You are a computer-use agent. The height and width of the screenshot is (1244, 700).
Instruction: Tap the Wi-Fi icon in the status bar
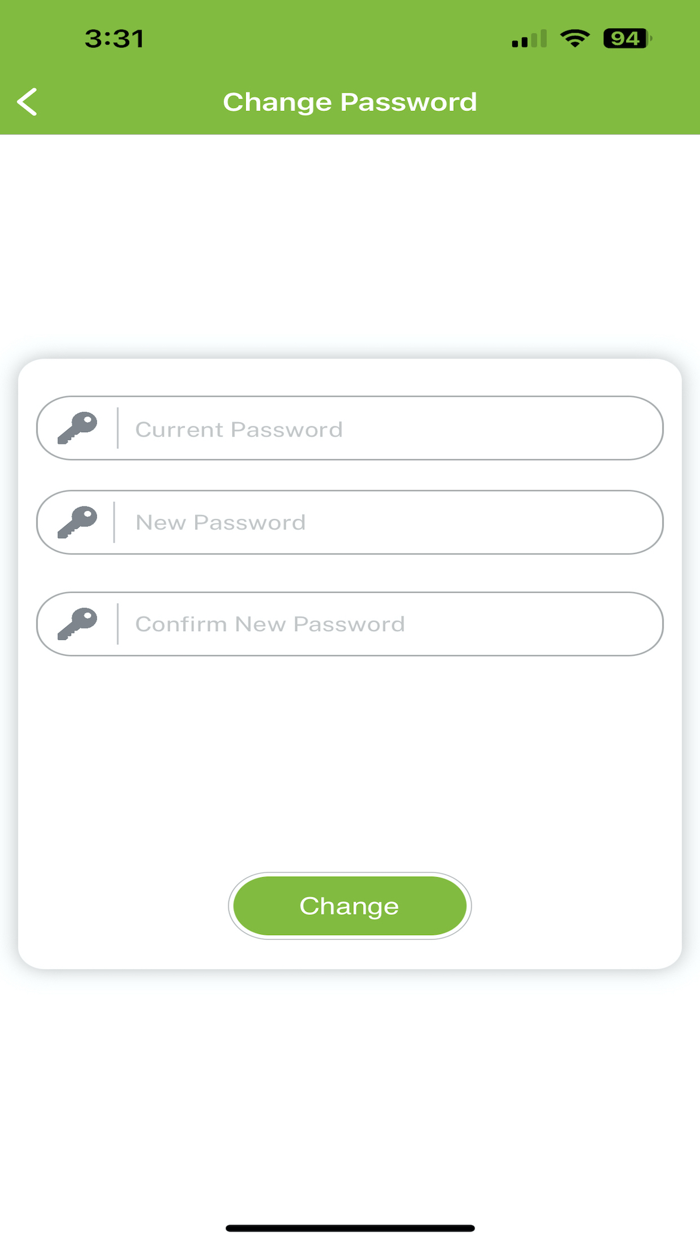tap(575, 38)
